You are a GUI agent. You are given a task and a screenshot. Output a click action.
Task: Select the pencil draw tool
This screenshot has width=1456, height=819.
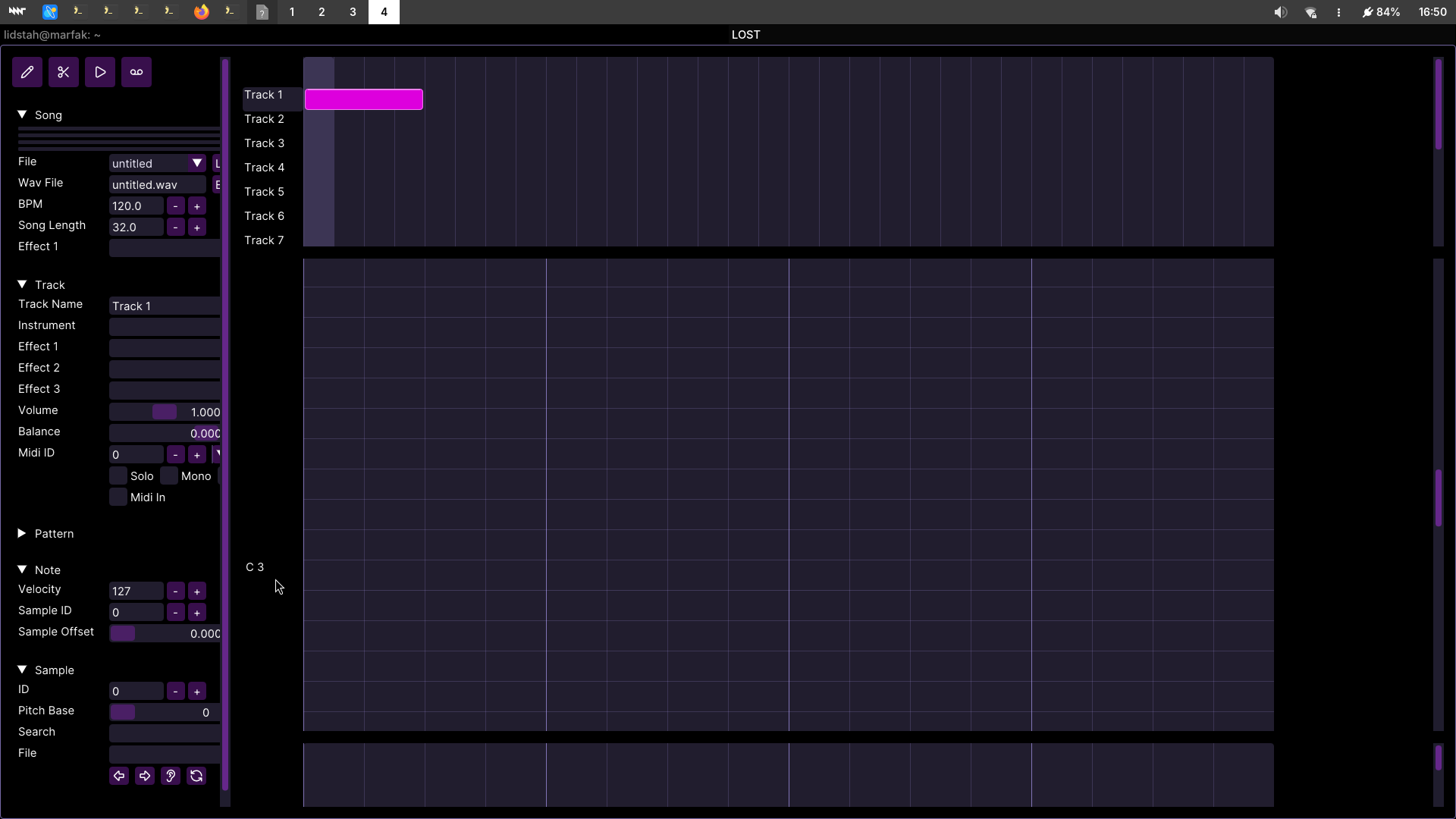[27, 72]
